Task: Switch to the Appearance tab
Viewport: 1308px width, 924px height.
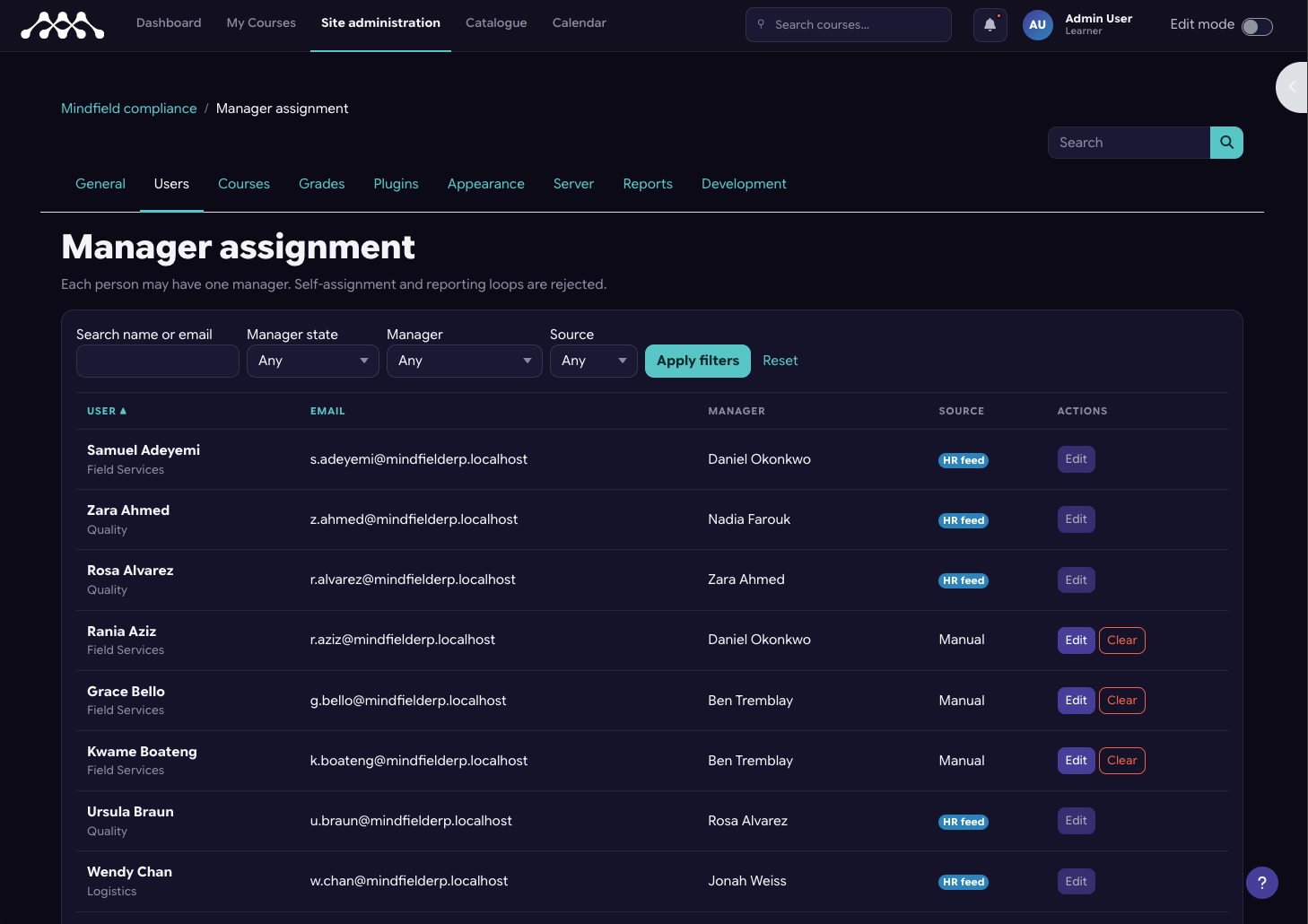Action: (486, 184)
